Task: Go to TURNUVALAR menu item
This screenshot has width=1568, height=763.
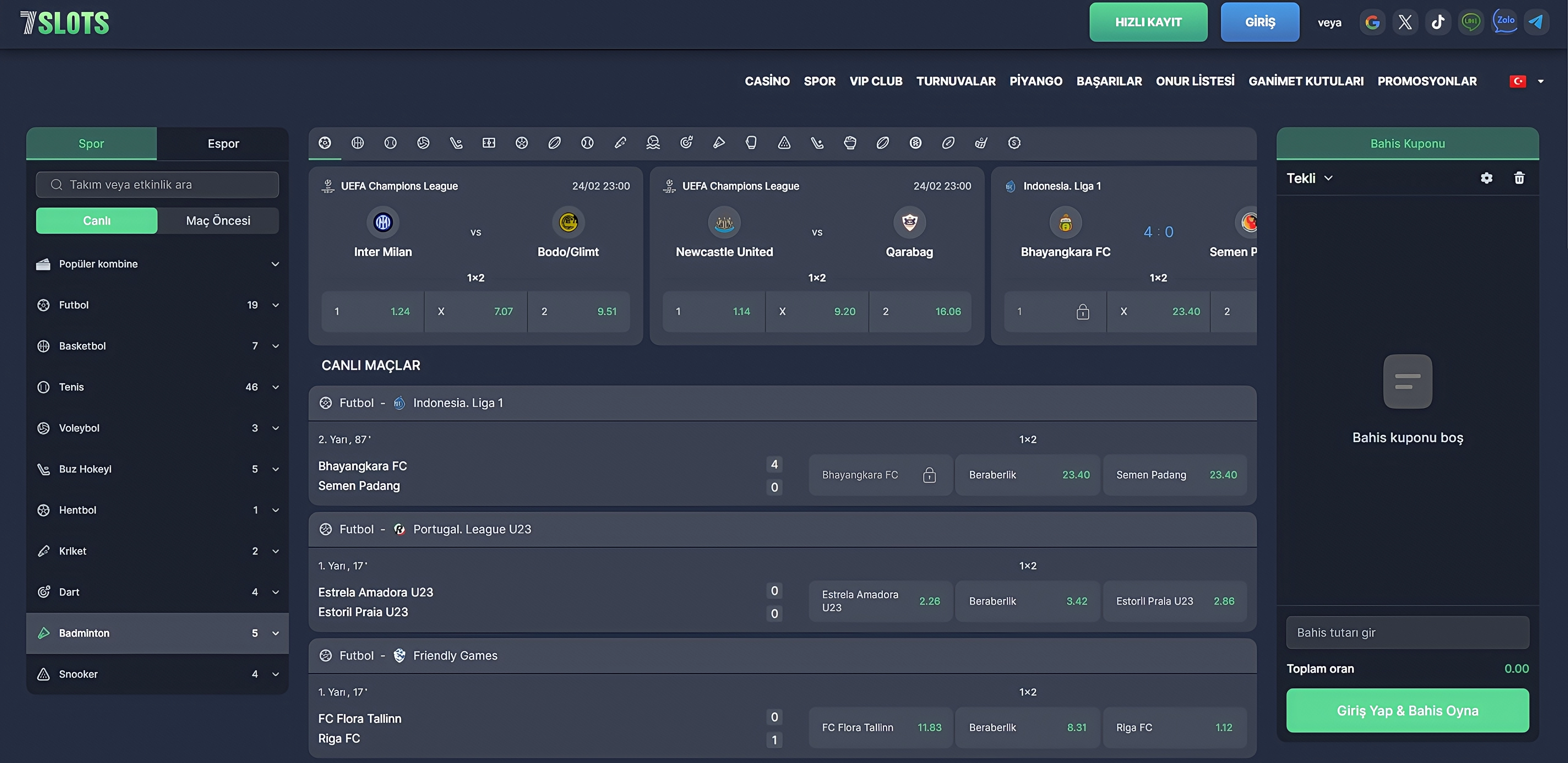Action: [x=956, y=81]
